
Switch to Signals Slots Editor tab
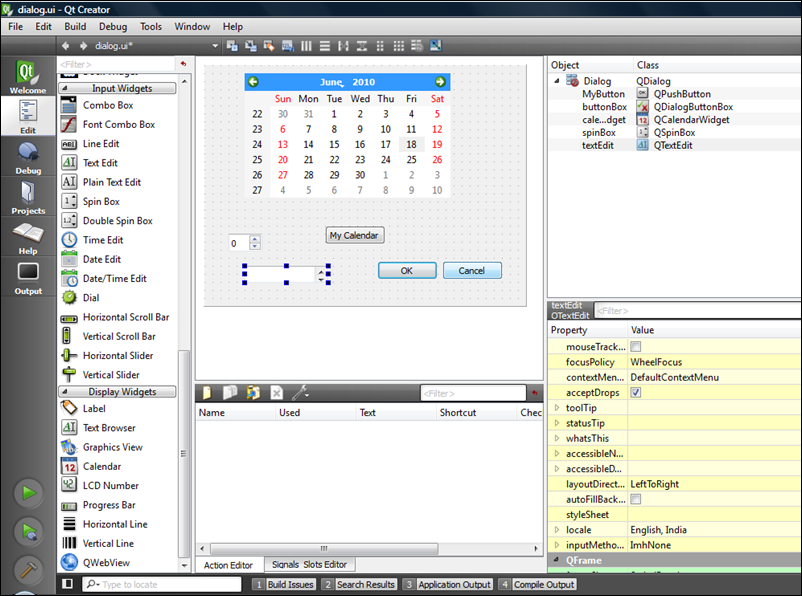click(309, 565)
